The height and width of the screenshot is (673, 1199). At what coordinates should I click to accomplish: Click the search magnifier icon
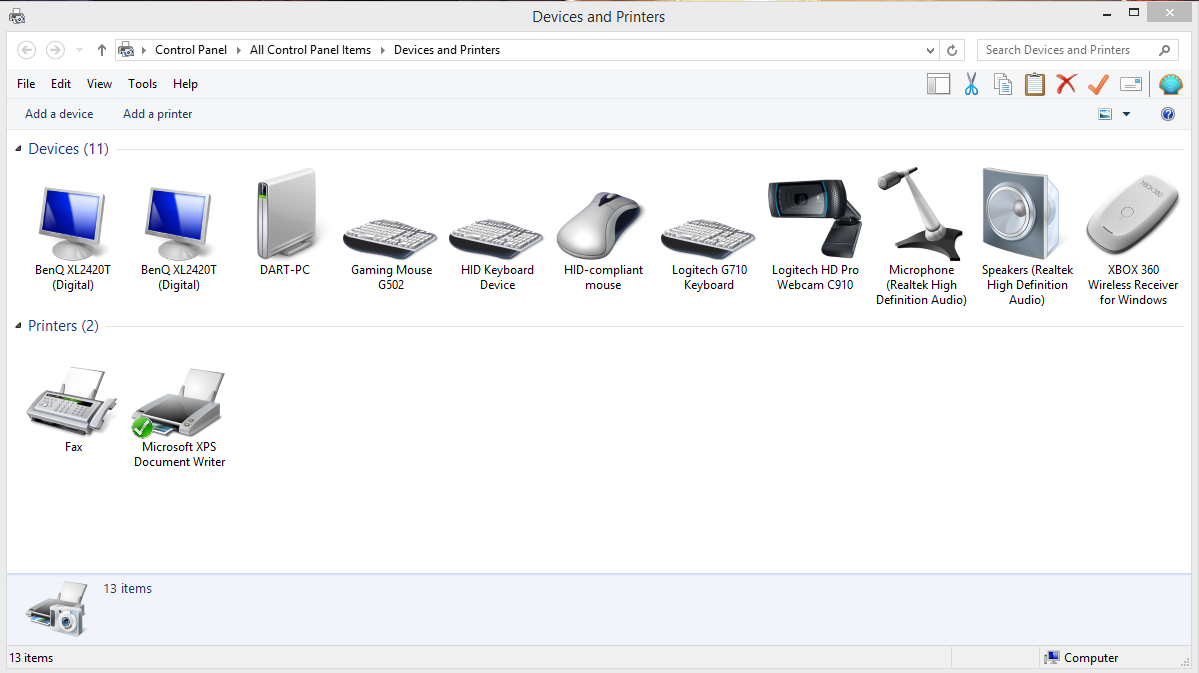click(1165, 50)
